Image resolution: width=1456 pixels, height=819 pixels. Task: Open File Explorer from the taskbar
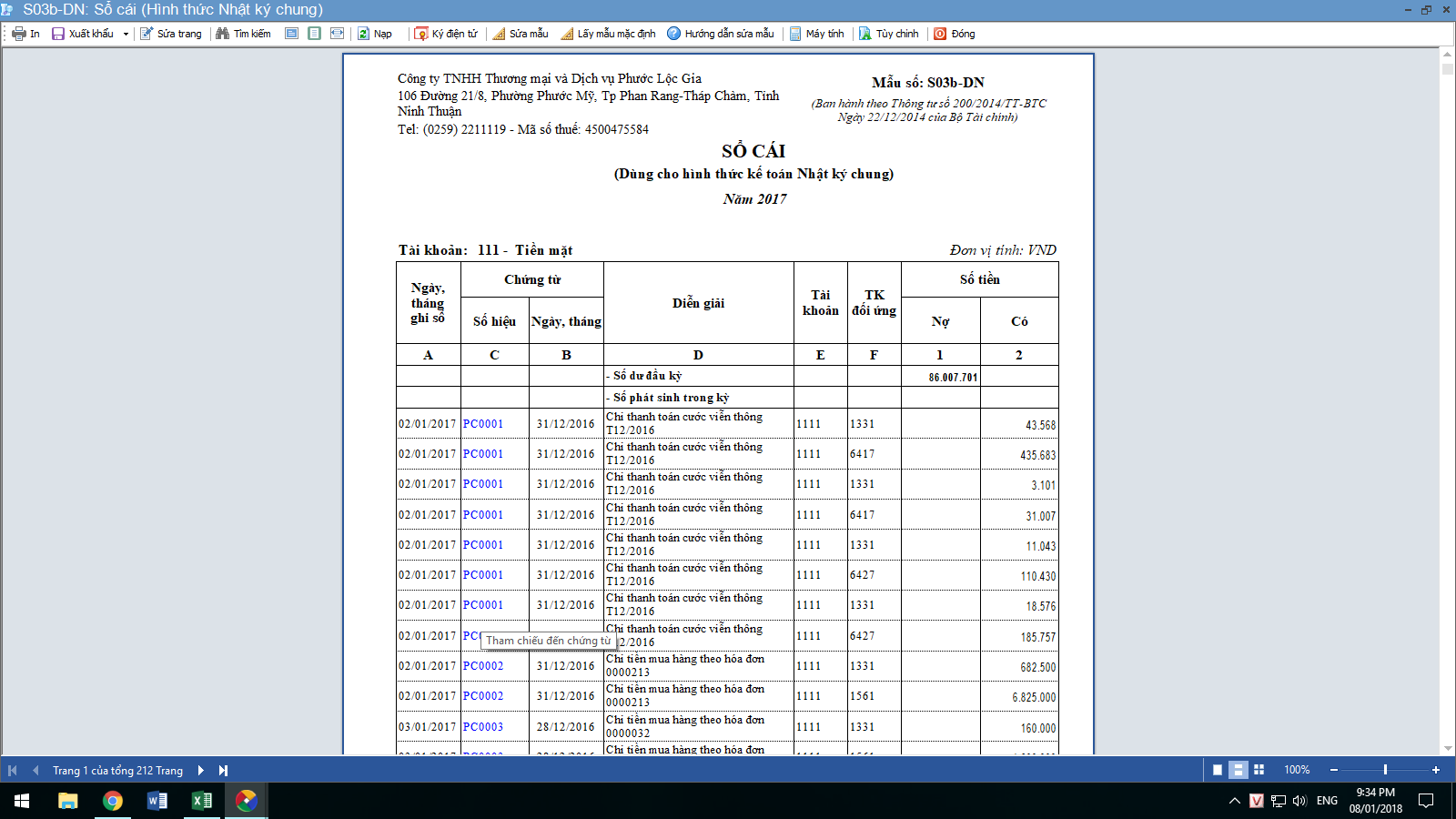click(x=67, y=801)
